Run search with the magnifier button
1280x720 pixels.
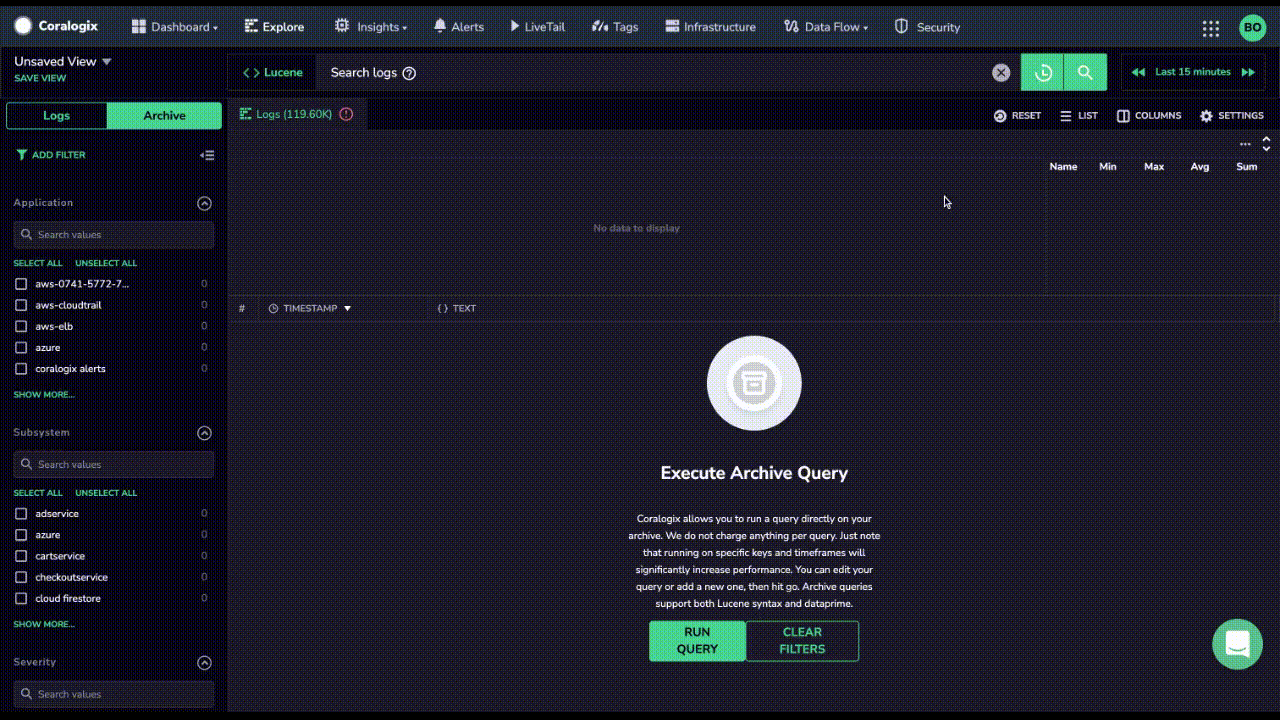click(x=1085, y=72)
